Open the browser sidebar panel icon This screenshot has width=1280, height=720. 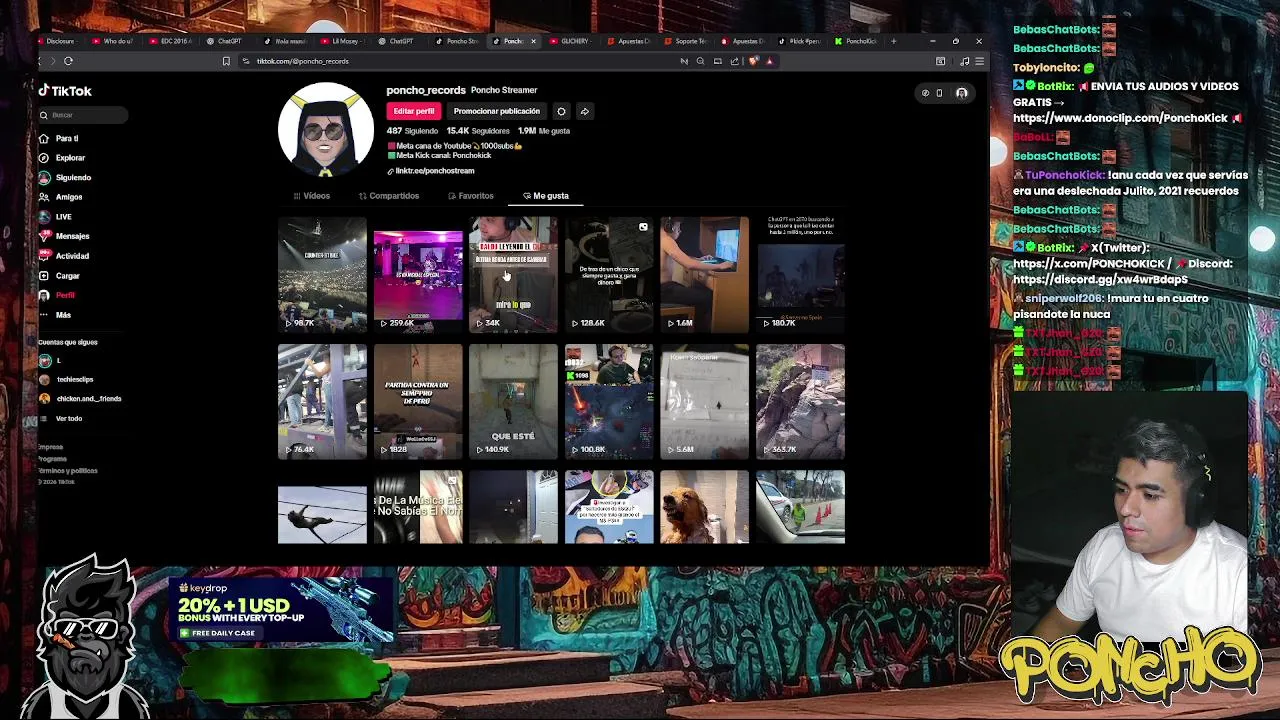(940, 61)
